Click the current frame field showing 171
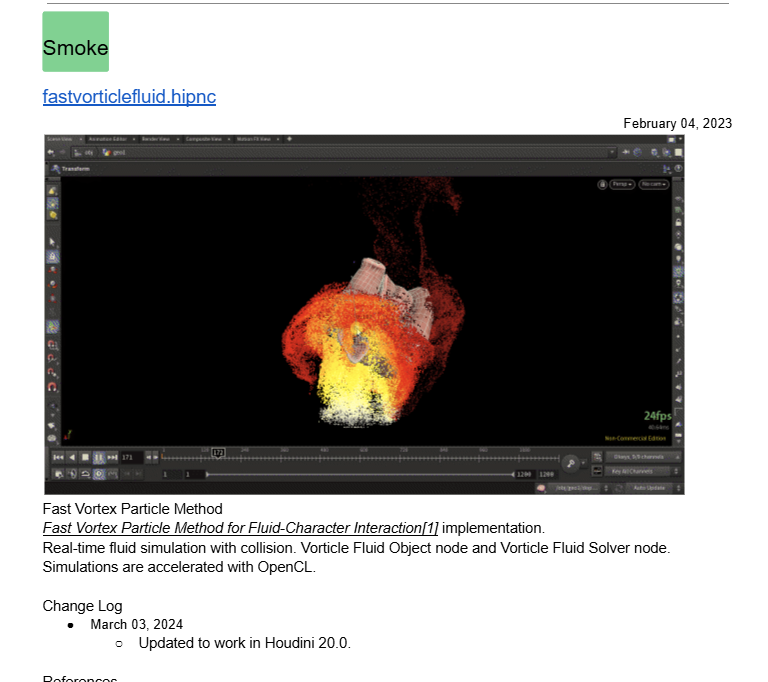Image resolution: width=768 pixels, height=682 pixels. click(x=130, y=457)
